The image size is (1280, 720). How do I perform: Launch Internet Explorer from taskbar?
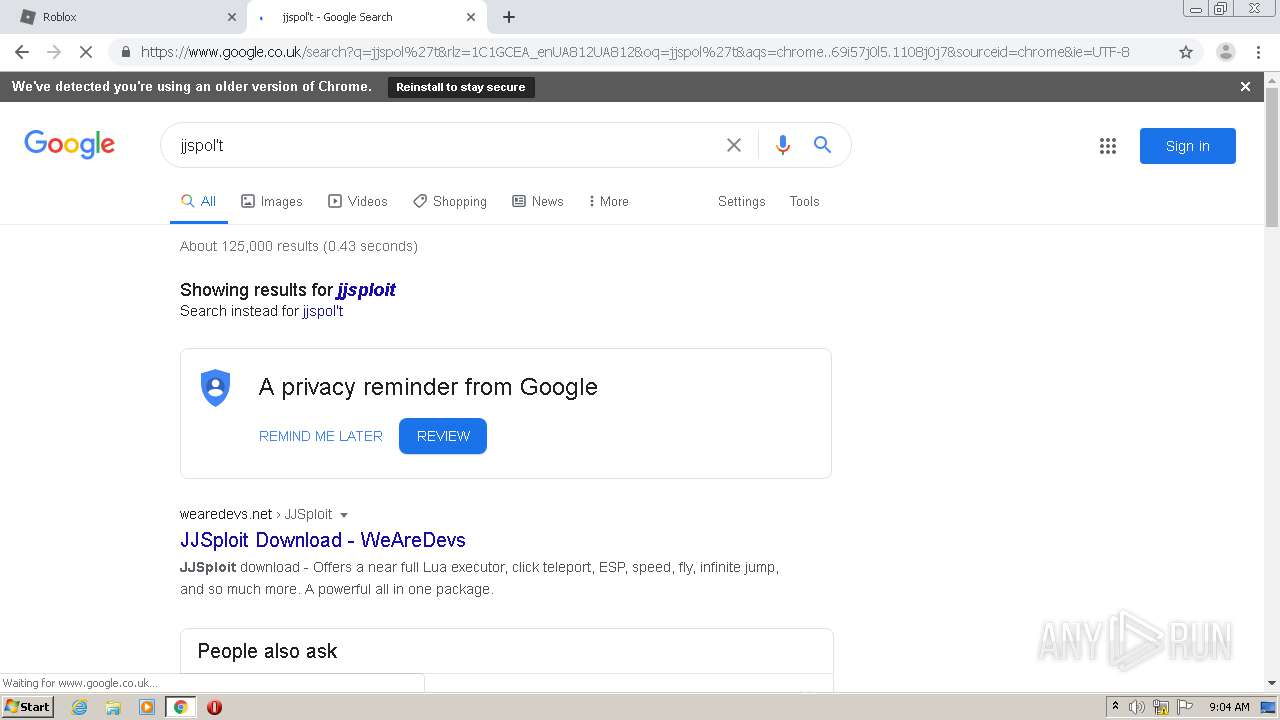pyautogui.click(x=79, y=707)
